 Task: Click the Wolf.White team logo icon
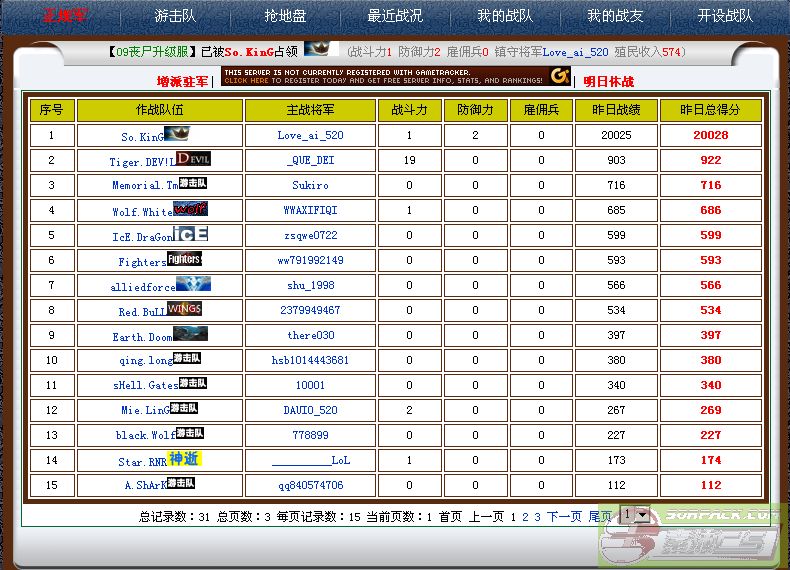190,209
